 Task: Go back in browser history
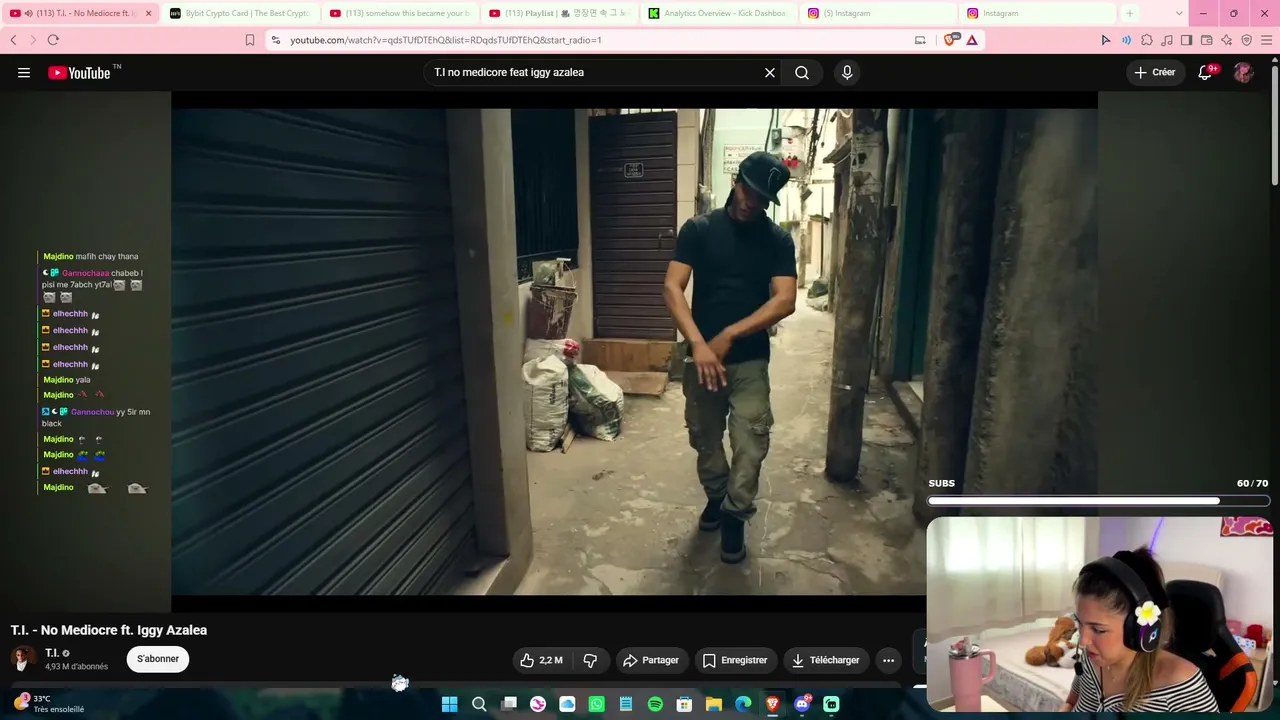click(x=13, y=40)
